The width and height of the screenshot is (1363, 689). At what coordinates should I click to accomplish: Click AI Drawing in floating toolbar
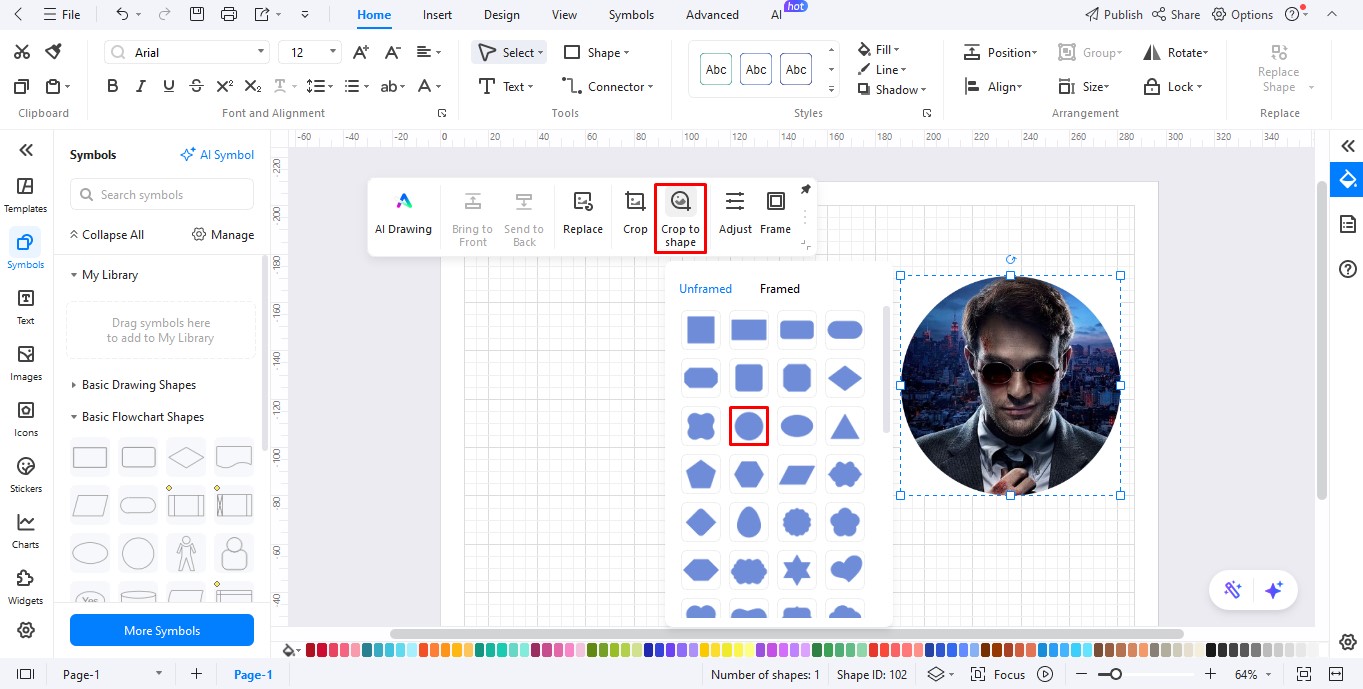point(403,214)
